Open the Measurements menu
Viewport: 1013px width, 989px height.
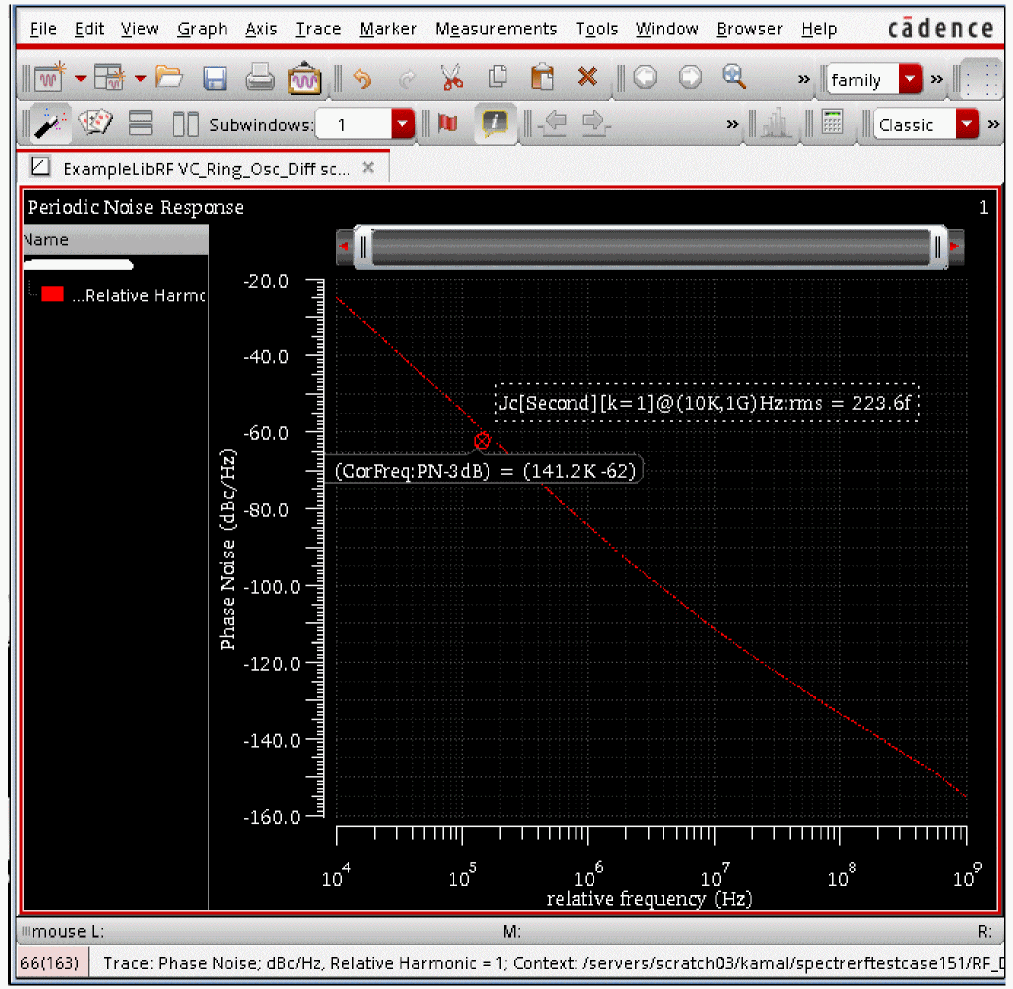tap(495, 29)
